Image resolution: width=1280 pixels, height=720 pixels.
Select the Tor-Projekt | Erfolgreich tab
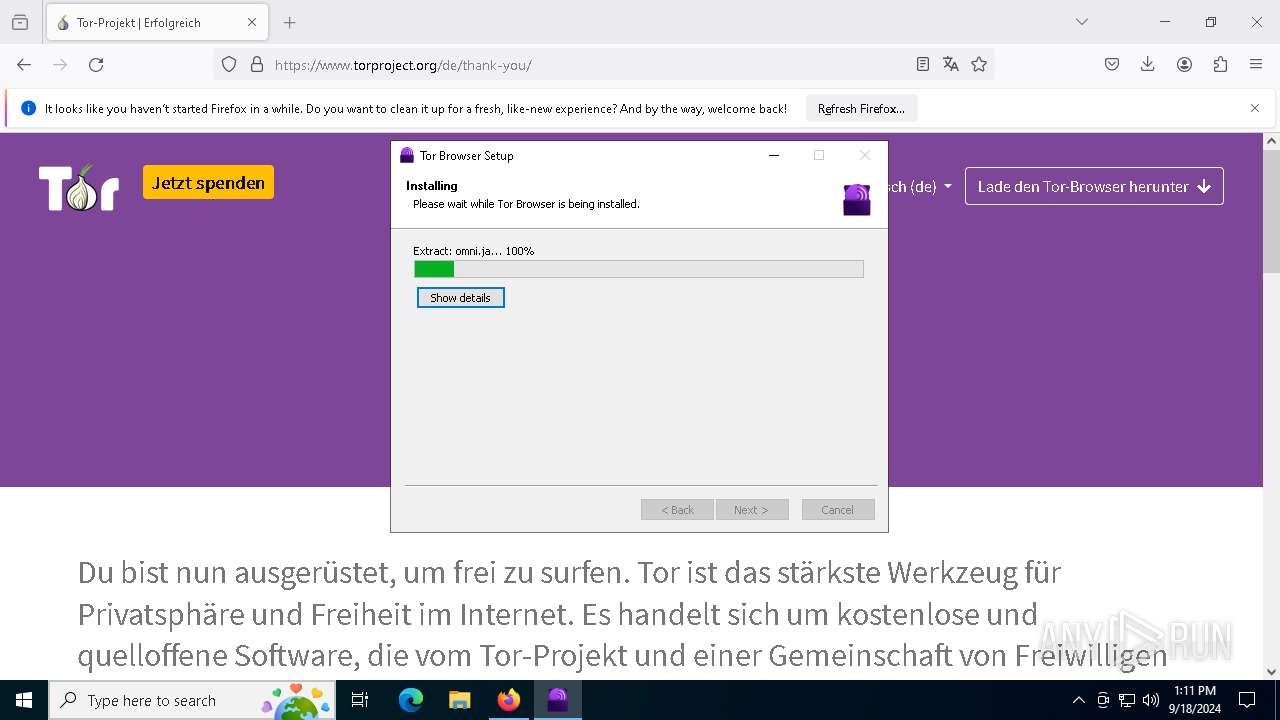pos(155,22)
